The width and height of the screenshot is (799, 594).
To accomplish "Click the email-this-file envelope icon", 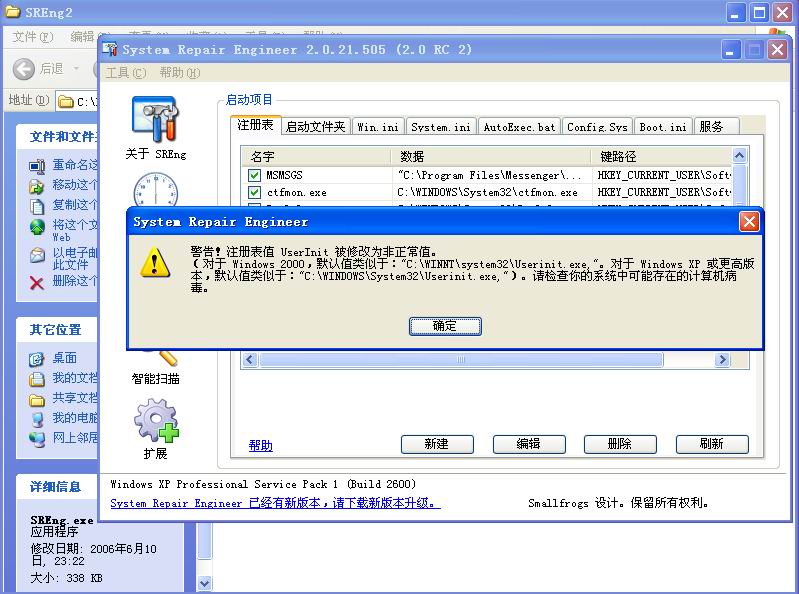I will pos(37,255).
